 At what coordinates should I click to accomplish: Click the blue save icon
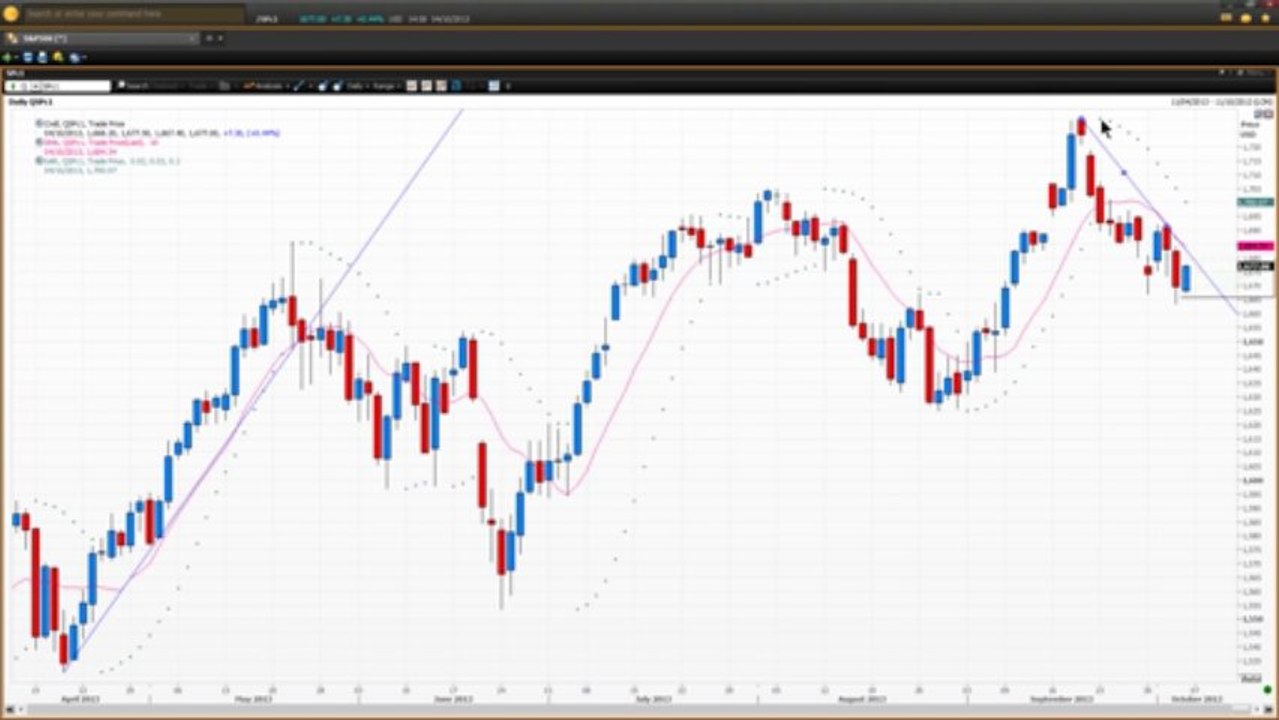tap(28, 57)
